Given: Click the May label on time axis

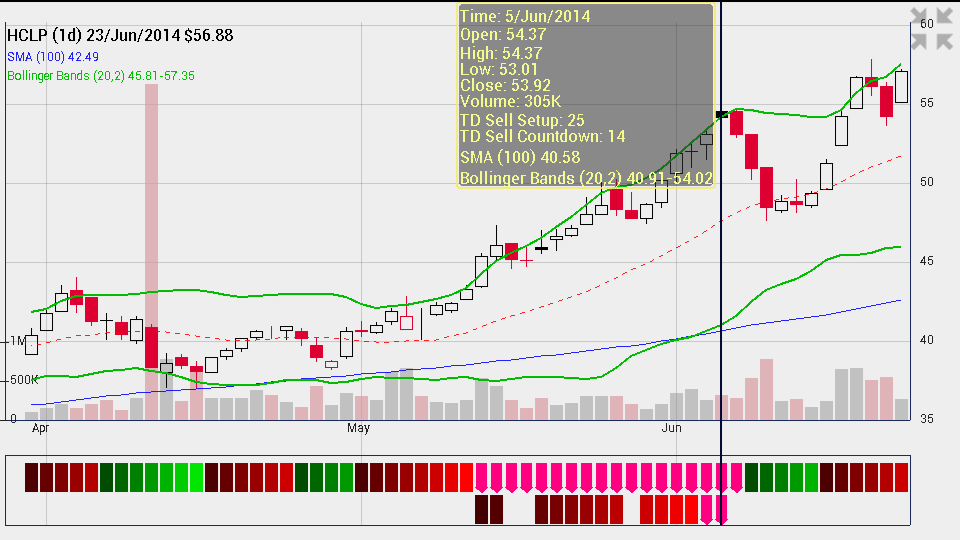Looking at the screenshot, I should pos(358,428).
